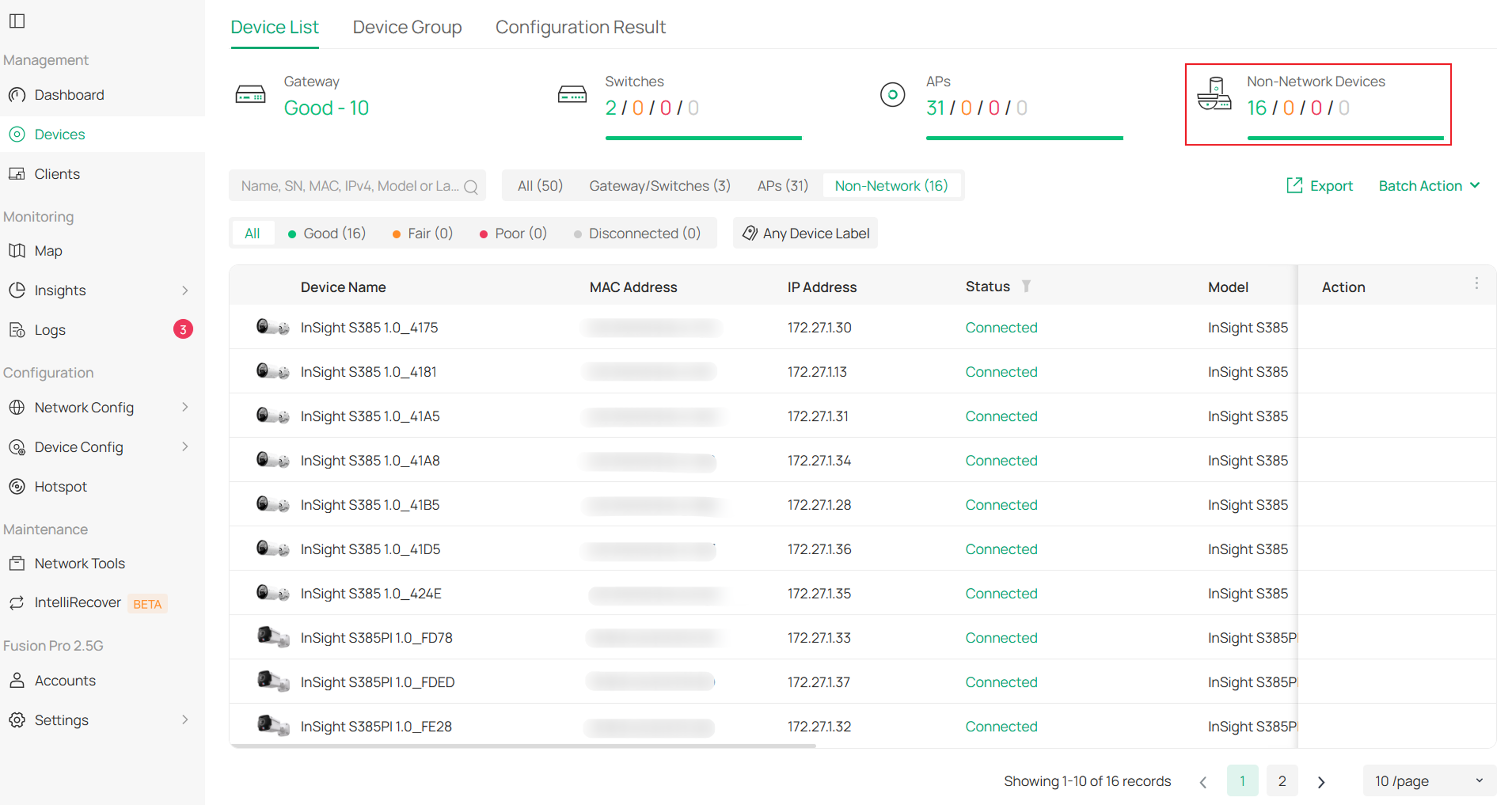Filter by Gateway/Switches (3)
This screenshot has width=1512, height=805.
(660, 186)
